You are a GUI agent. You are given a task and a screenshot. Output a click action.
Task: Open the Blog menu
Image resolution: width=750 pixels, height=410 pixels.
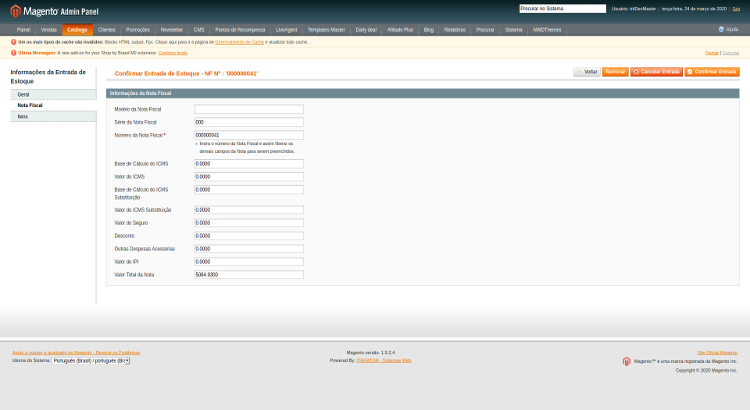429,30
